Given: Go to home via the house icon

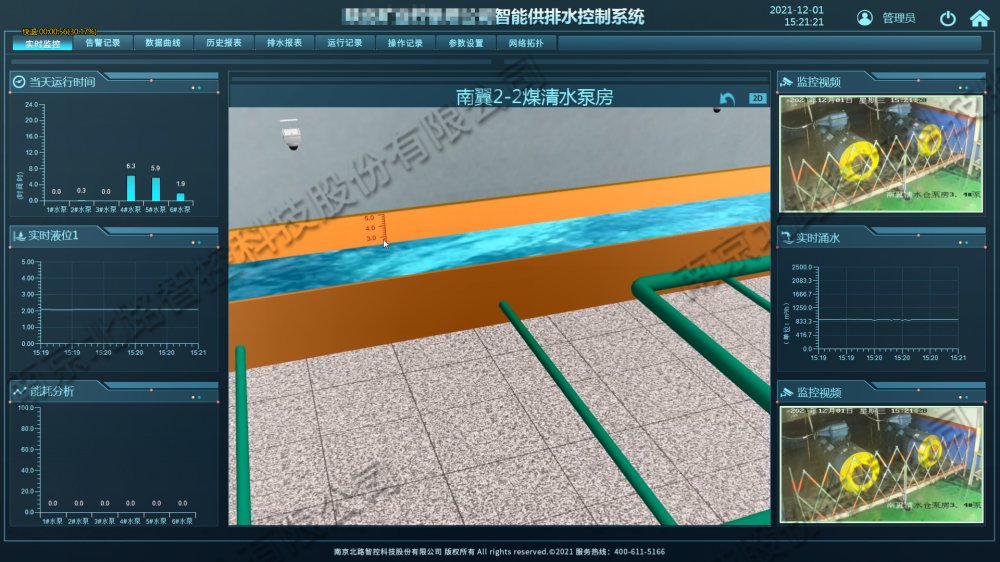Looking at the screenshot, I should (977, 18).
